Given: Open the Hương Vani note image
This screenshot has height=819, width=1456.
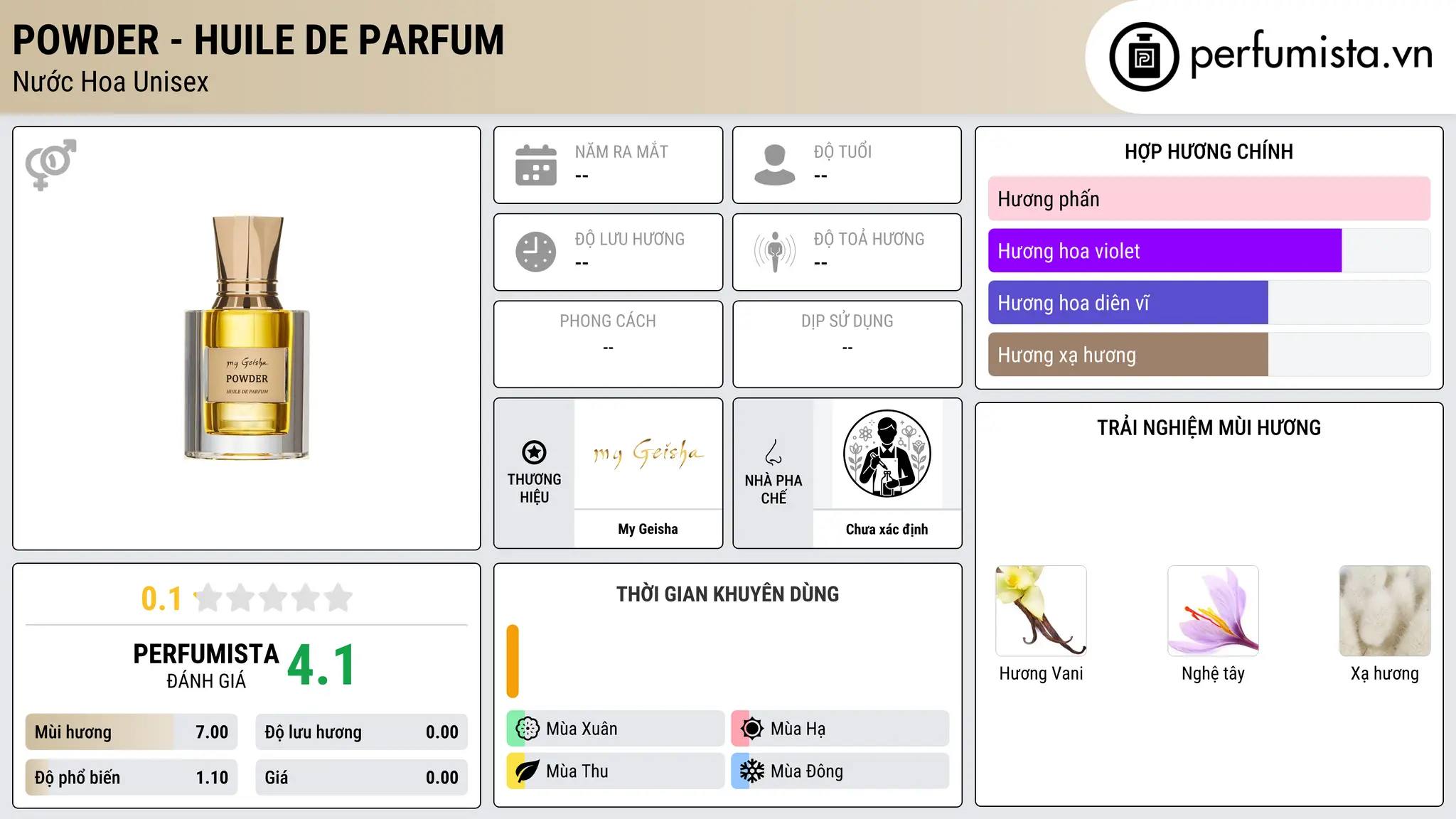Looking at the screenshot, I should (1041, 611).
